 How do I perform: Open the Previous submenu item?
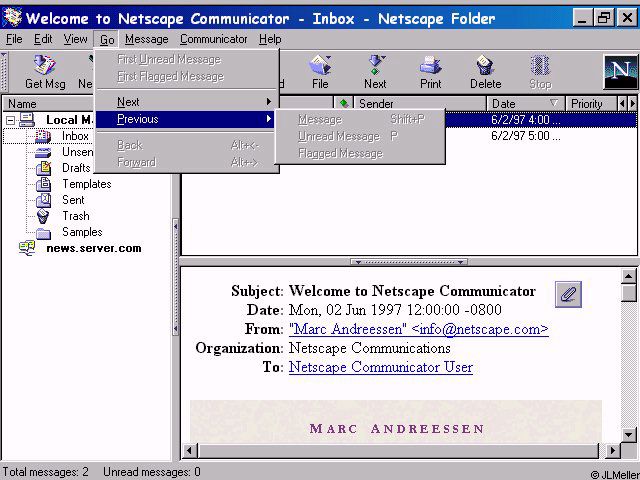pyautogui.click(x=185, y=119)
